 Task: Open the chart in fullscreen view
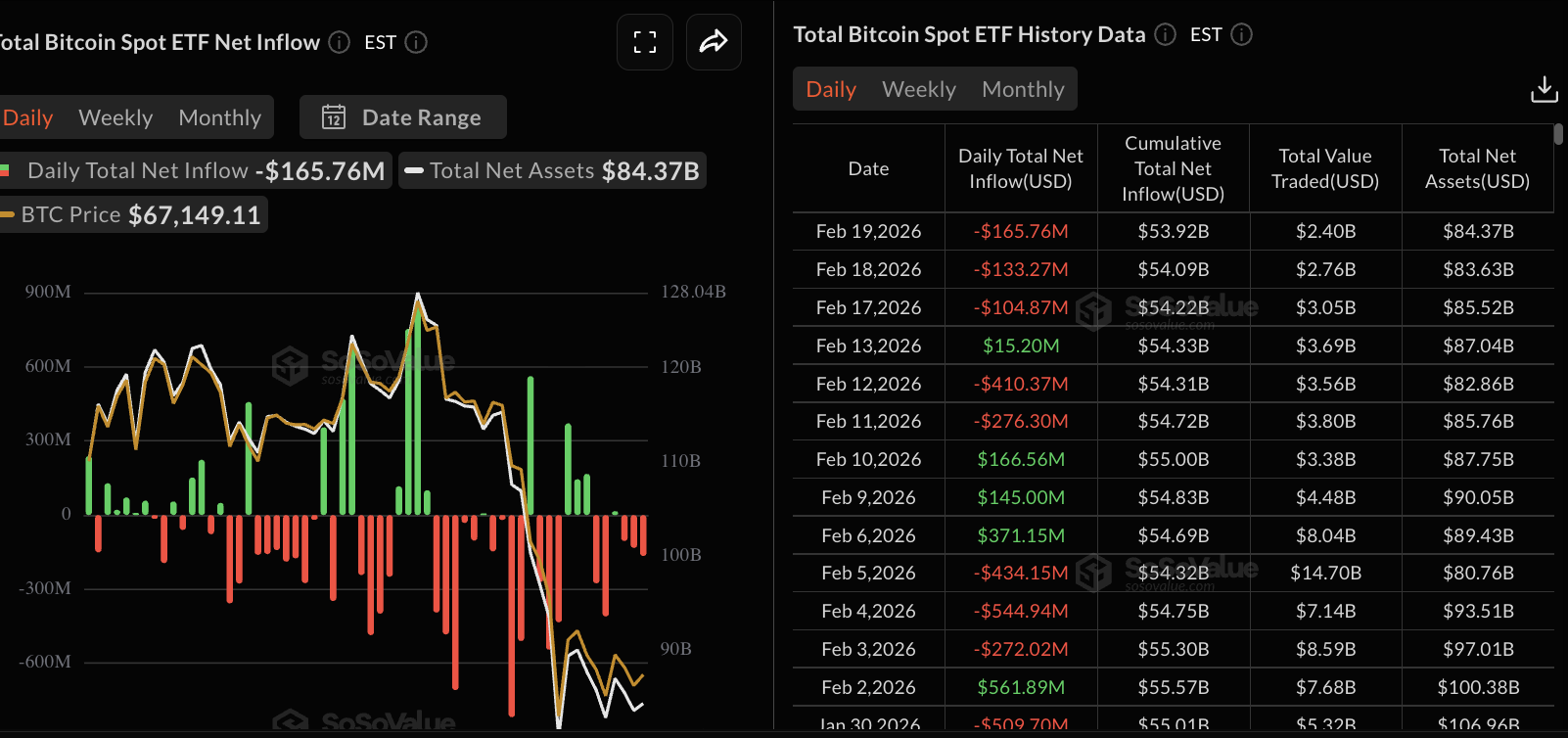coord(644,41)
